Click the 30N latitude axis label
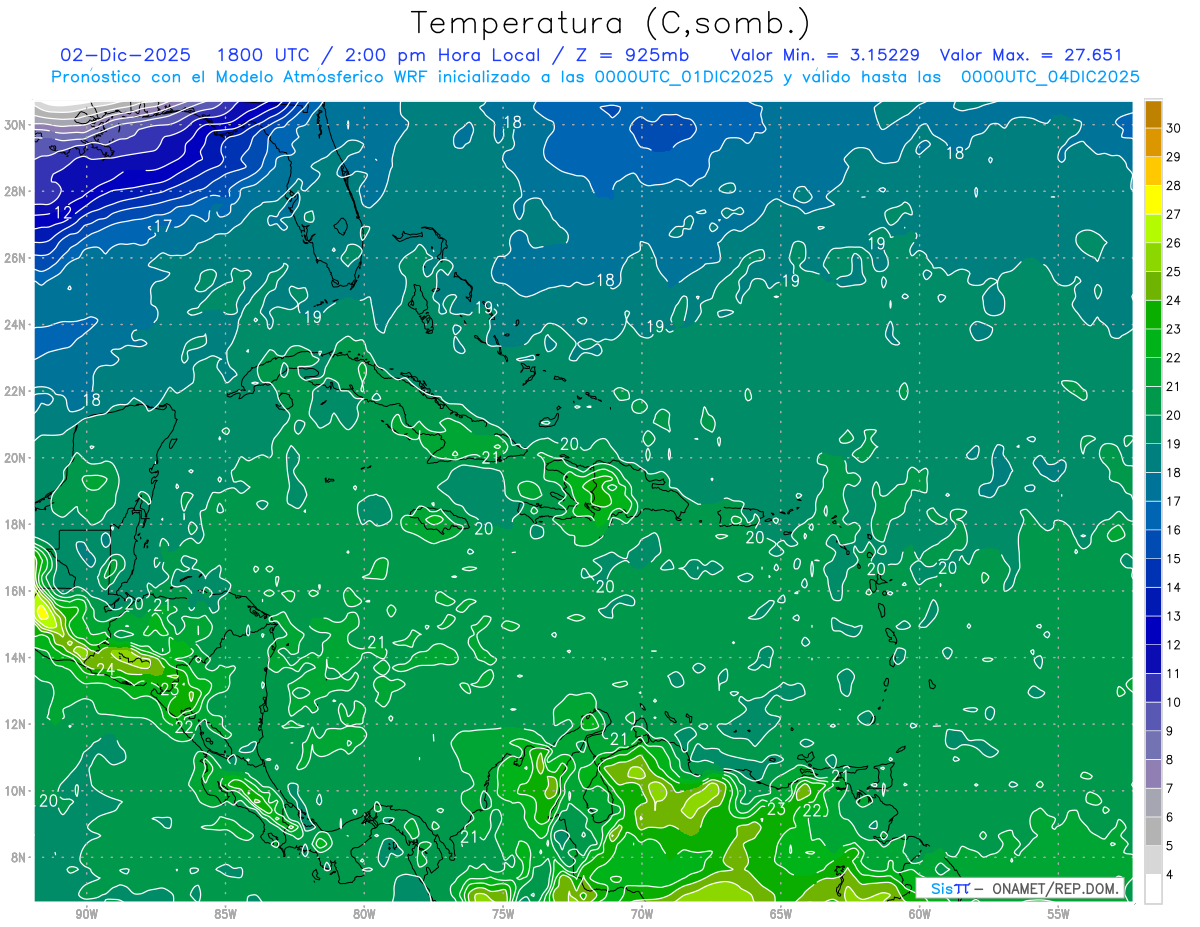 (16, 125)
